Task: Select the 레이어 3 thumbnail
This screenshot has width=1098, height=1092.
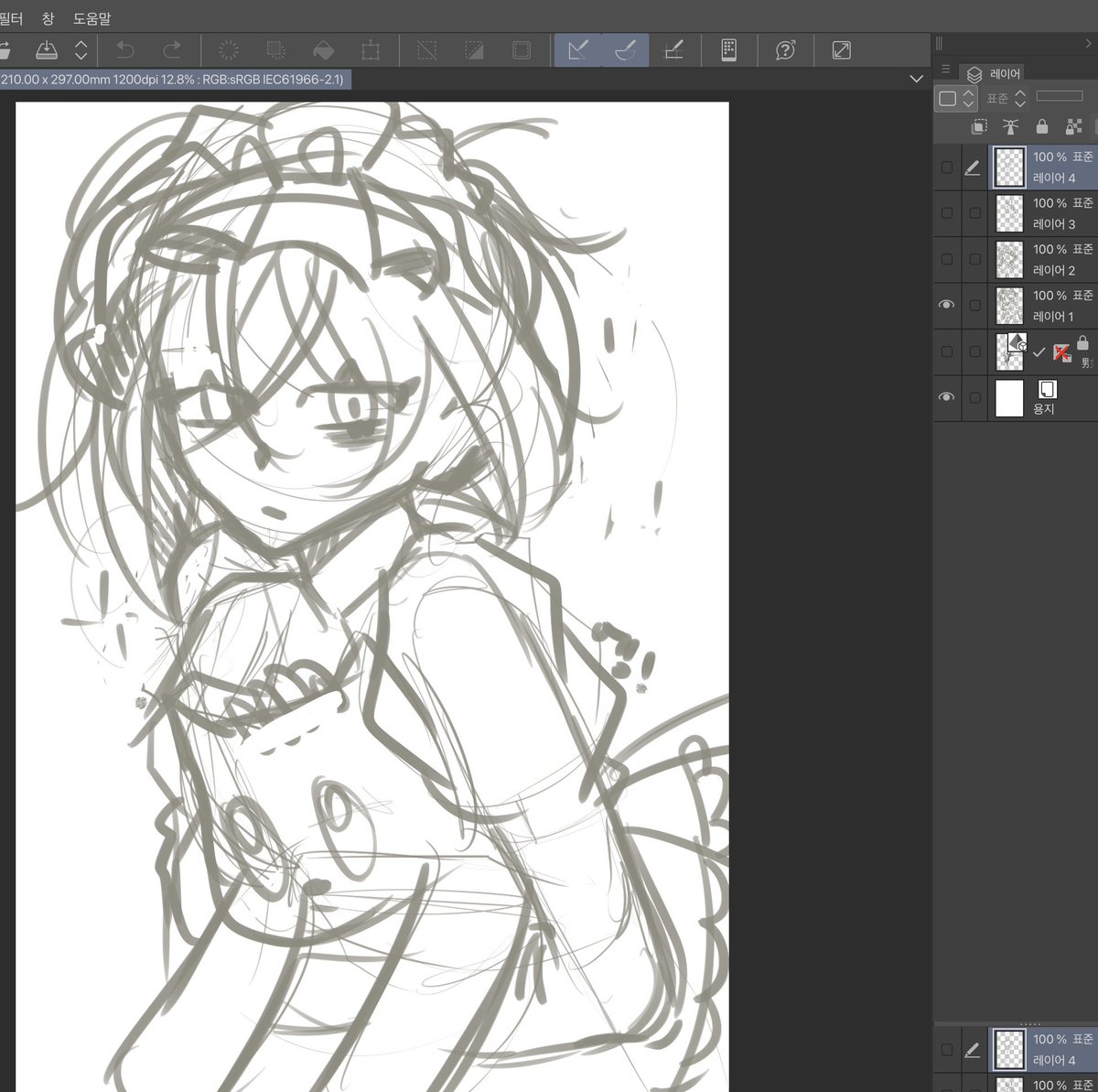Action: pos(1009,213)
